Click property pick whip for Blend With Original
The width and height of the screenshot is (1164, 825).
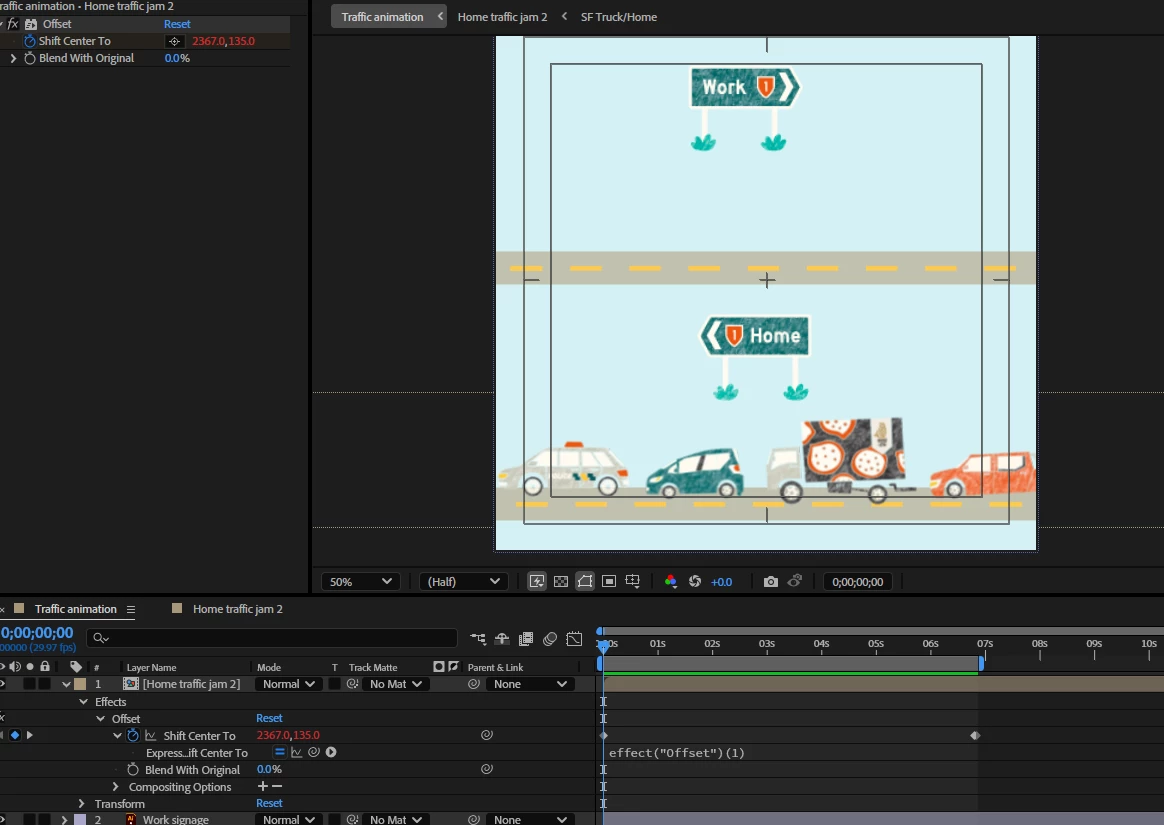[487, 769]
